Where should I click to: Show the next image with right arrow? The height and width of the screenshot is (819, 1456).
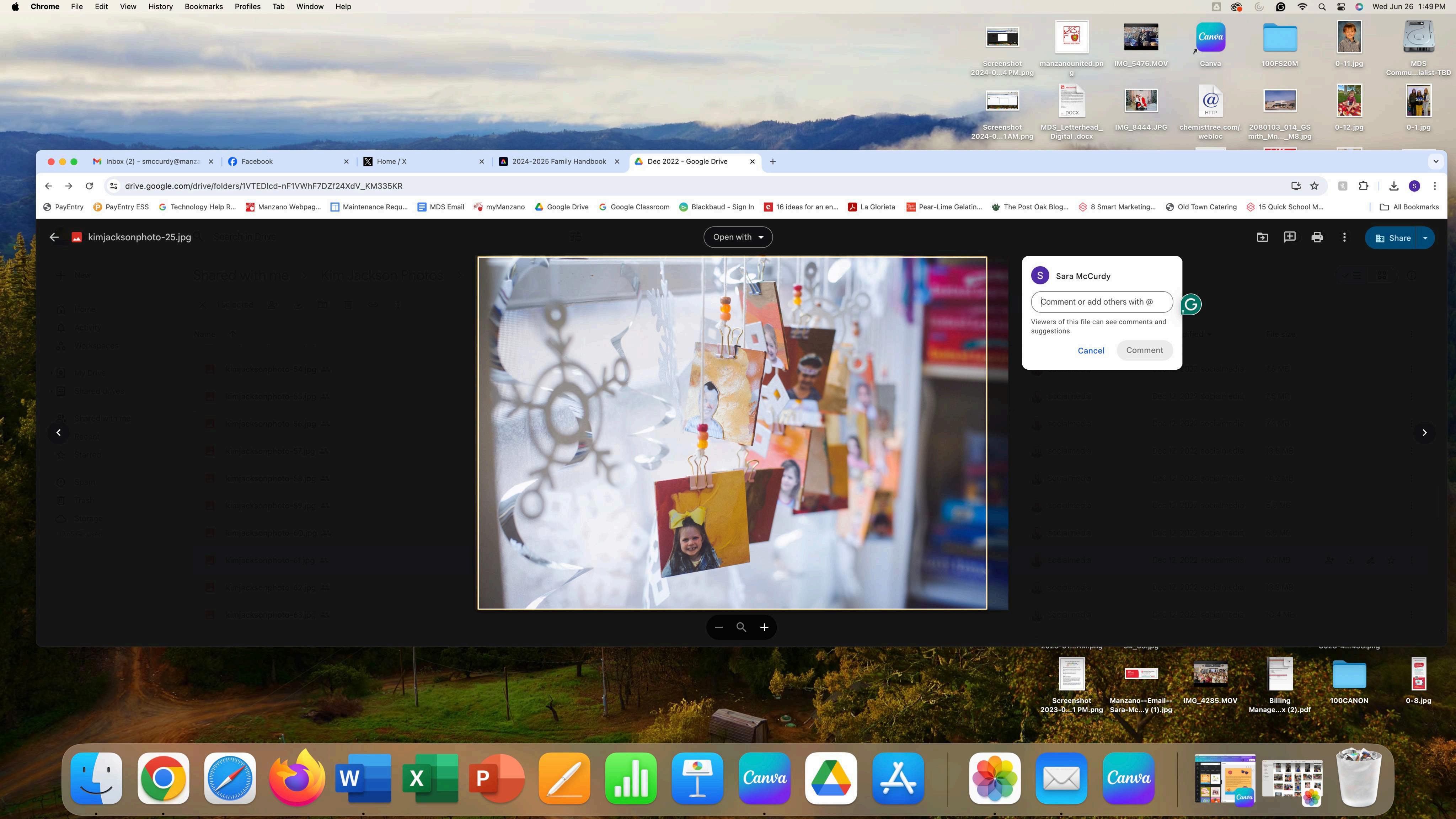tap(1424, 432)
